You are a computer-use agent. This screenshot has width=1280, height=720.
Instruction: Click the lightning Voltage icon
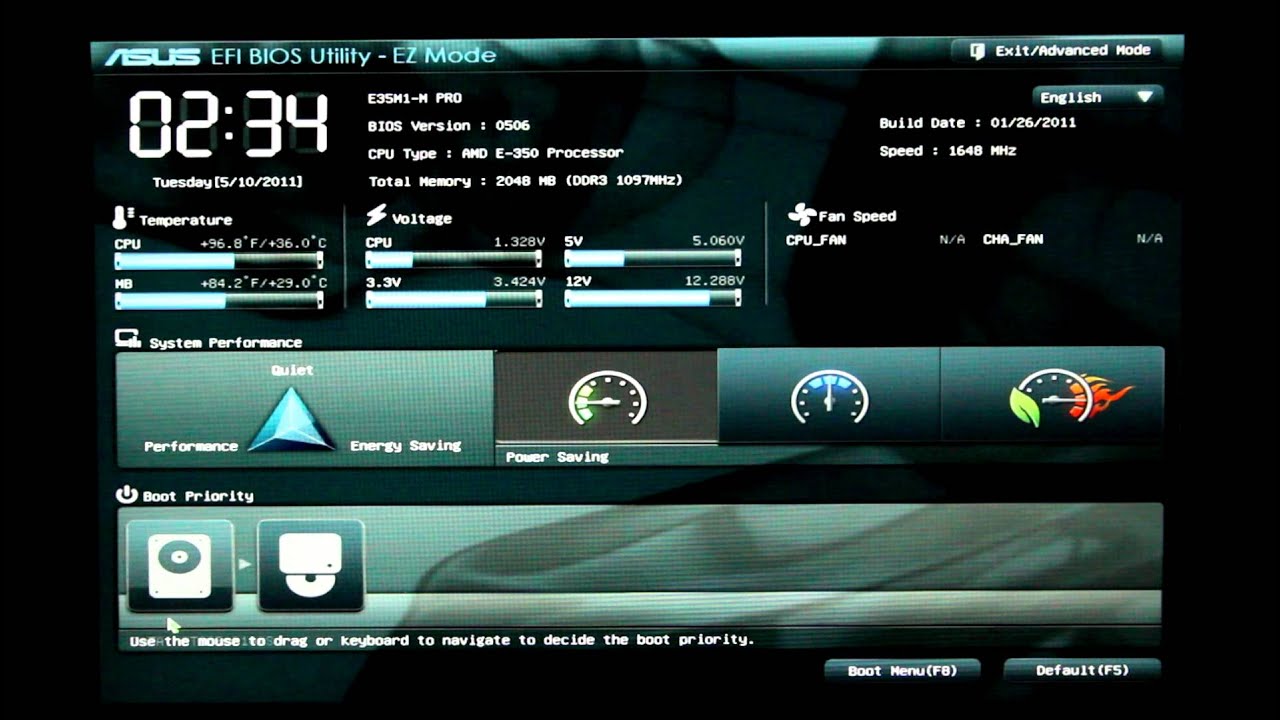tap(376, 215)
